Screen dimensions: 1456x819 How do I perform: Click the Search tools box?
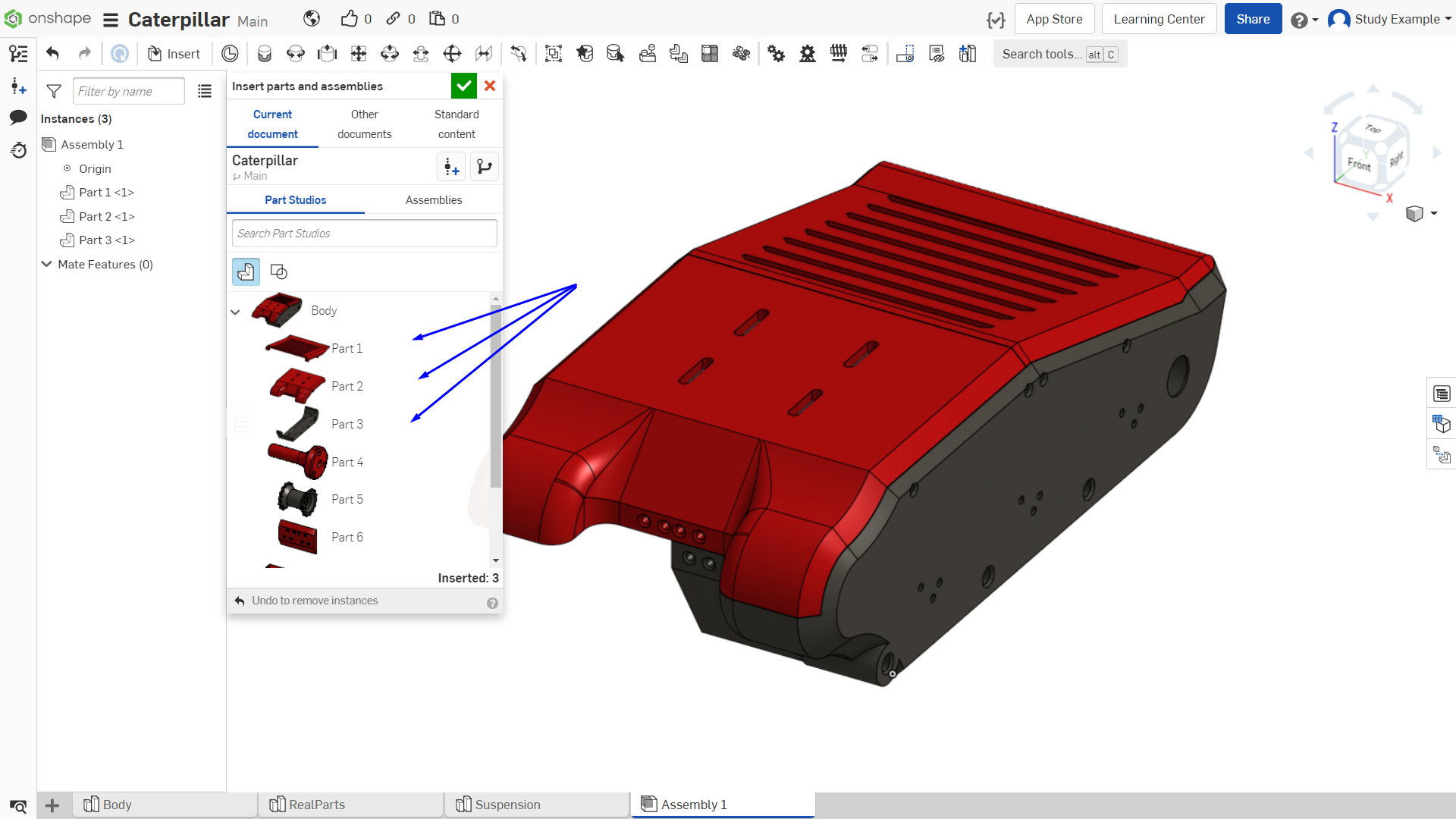(x=1060, y=54)
